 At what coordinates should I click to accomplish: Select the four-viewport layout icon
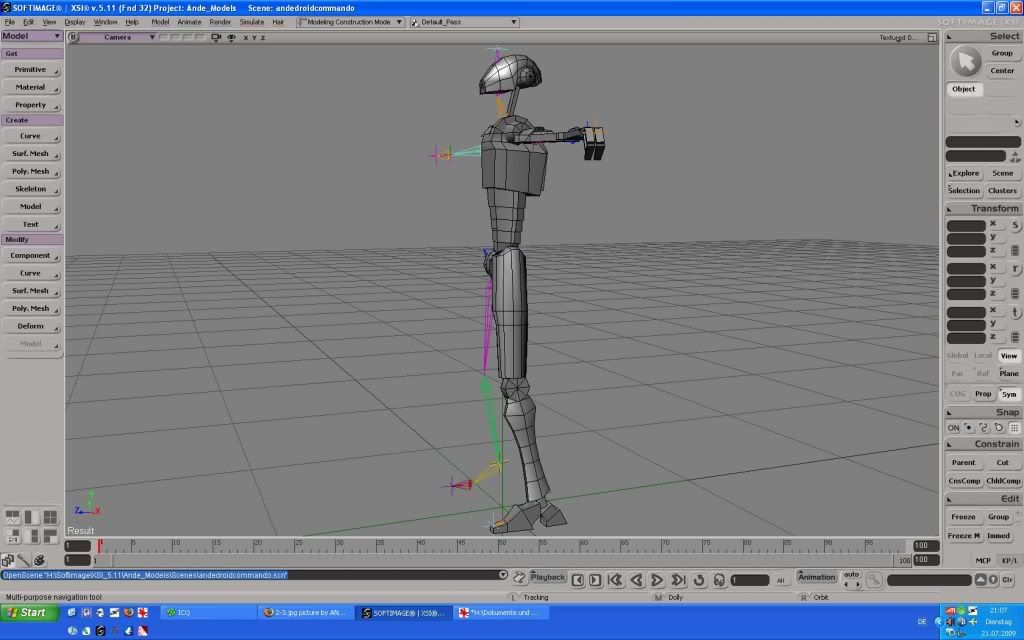[50, 517]
